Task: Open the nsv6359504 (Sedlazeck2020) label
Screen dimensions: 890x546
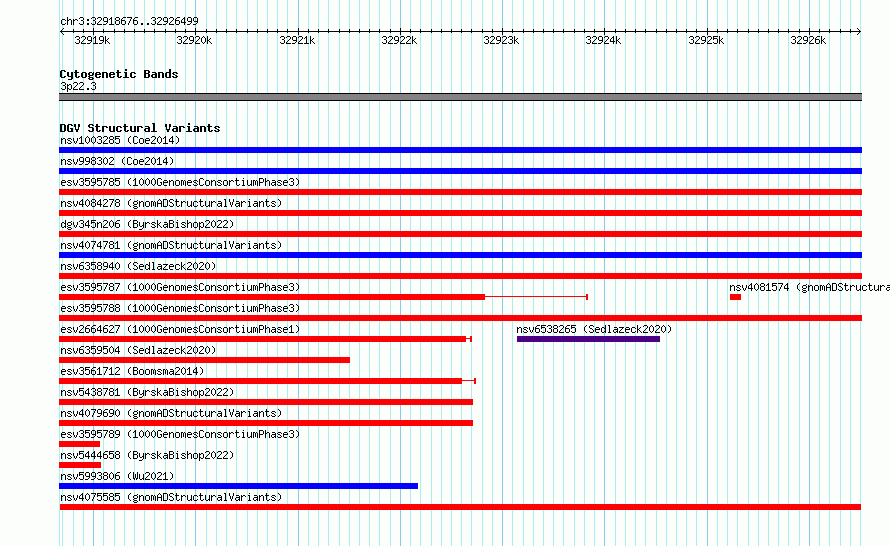Action: pyautogui.click(x=138, y=350)
